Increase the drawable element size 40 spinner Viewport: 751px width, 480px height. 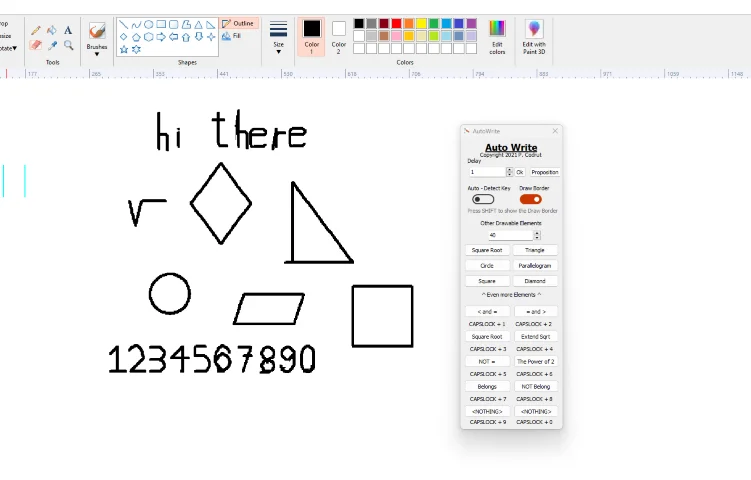pos(537,233)
